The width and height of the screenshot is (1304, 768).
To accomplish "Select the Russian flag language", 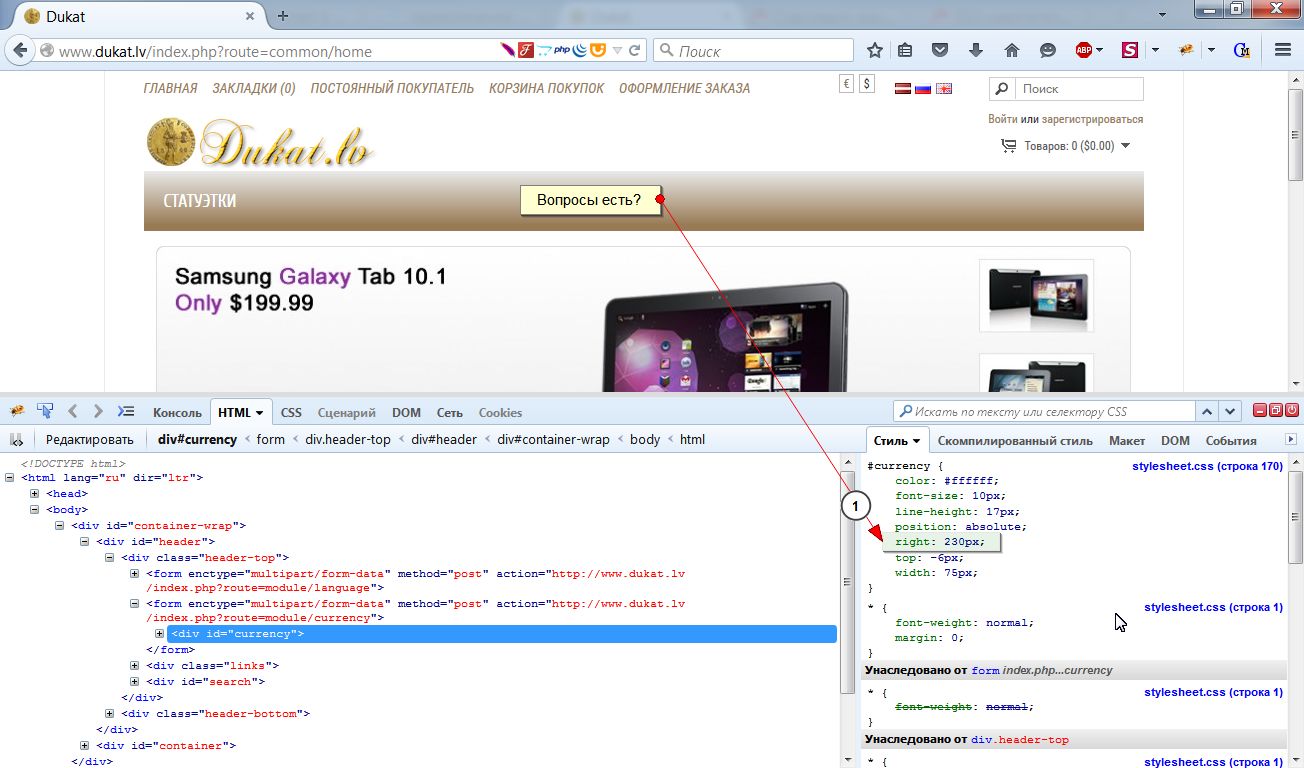I will [x=923, y=89].
